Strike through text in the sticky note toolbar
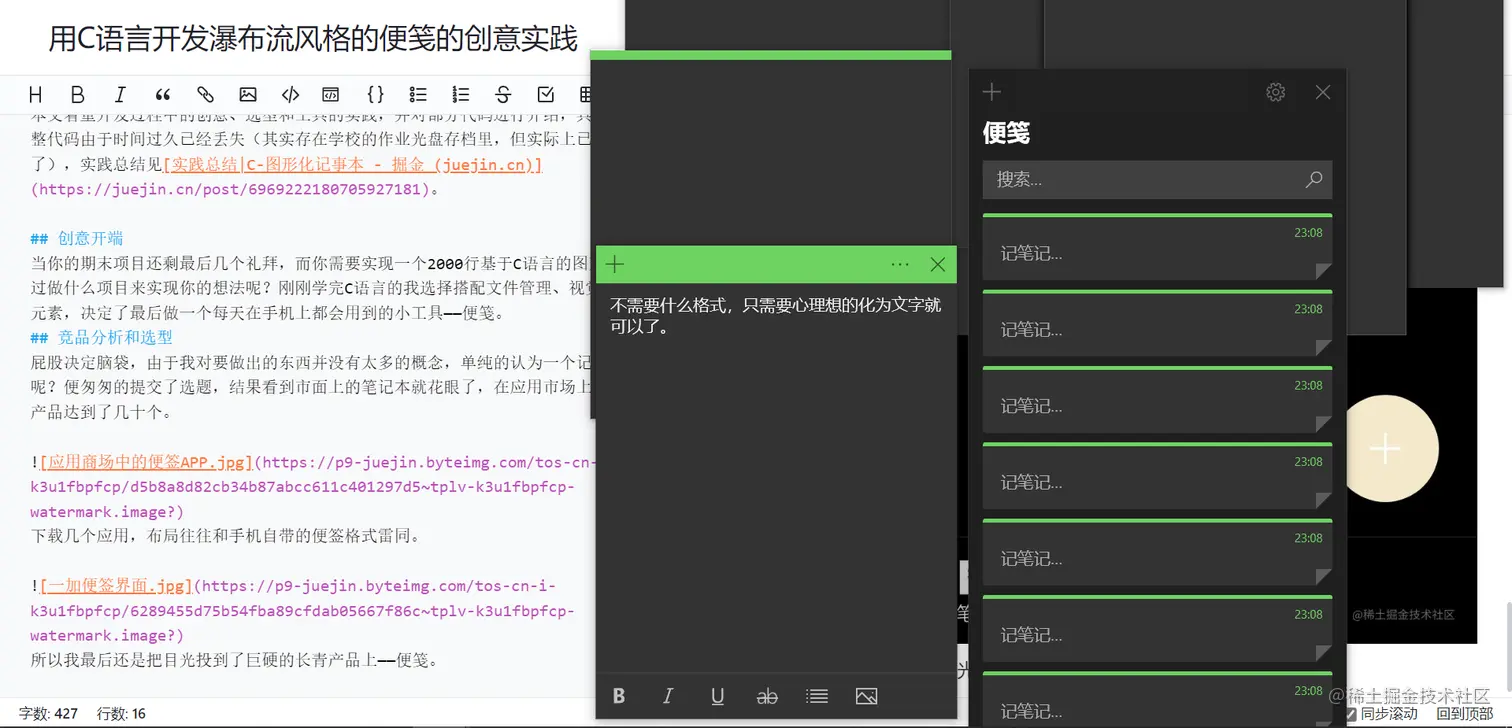This screenshot has height=728, width=1512. [x=767, y=696]
